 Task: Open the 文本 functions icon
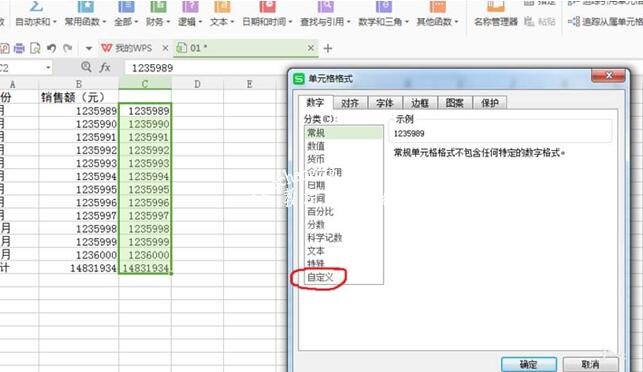tap(222, 6)
